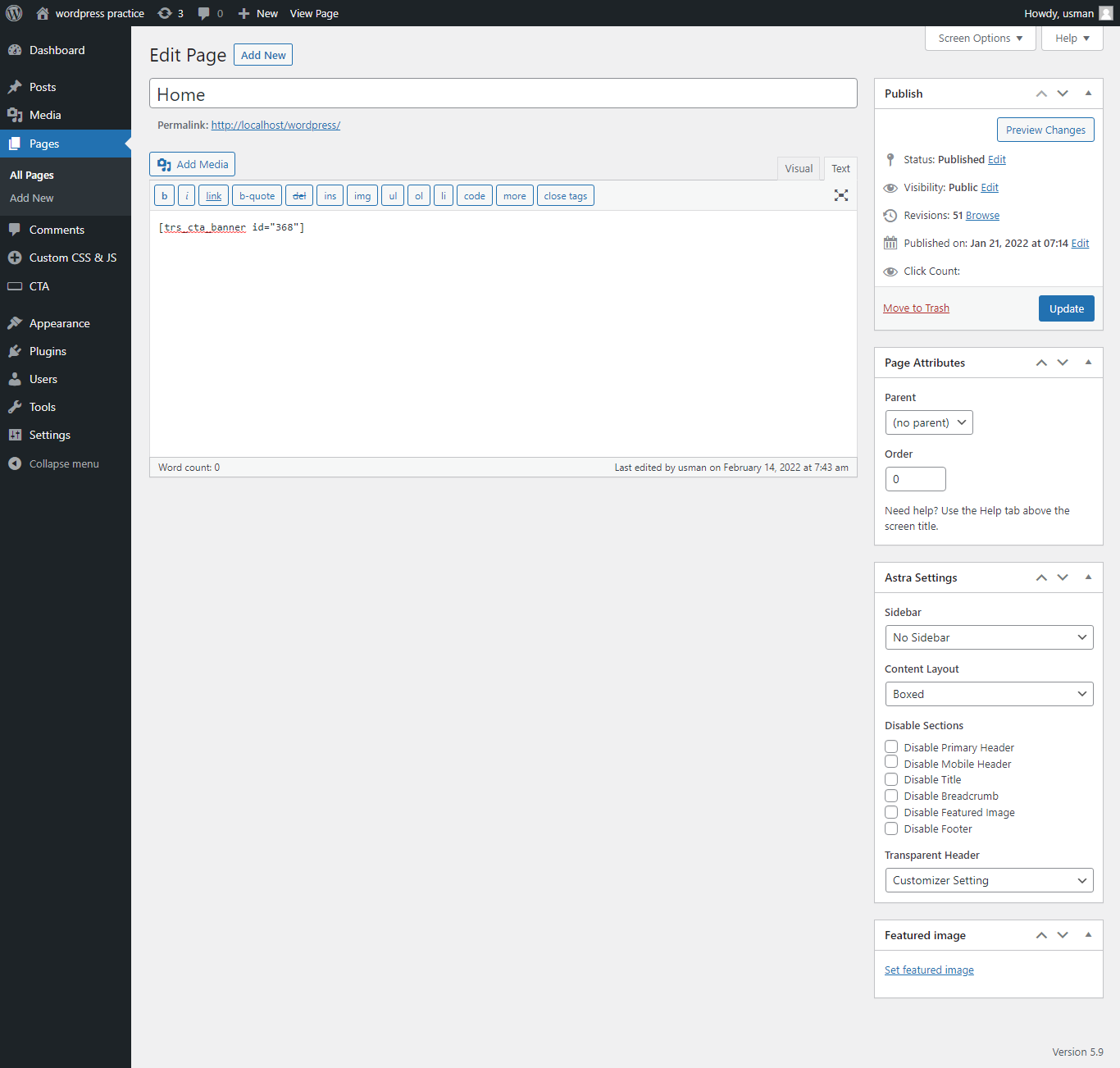
Task: Insert code tag button
Action: click(x=475, y=196)
